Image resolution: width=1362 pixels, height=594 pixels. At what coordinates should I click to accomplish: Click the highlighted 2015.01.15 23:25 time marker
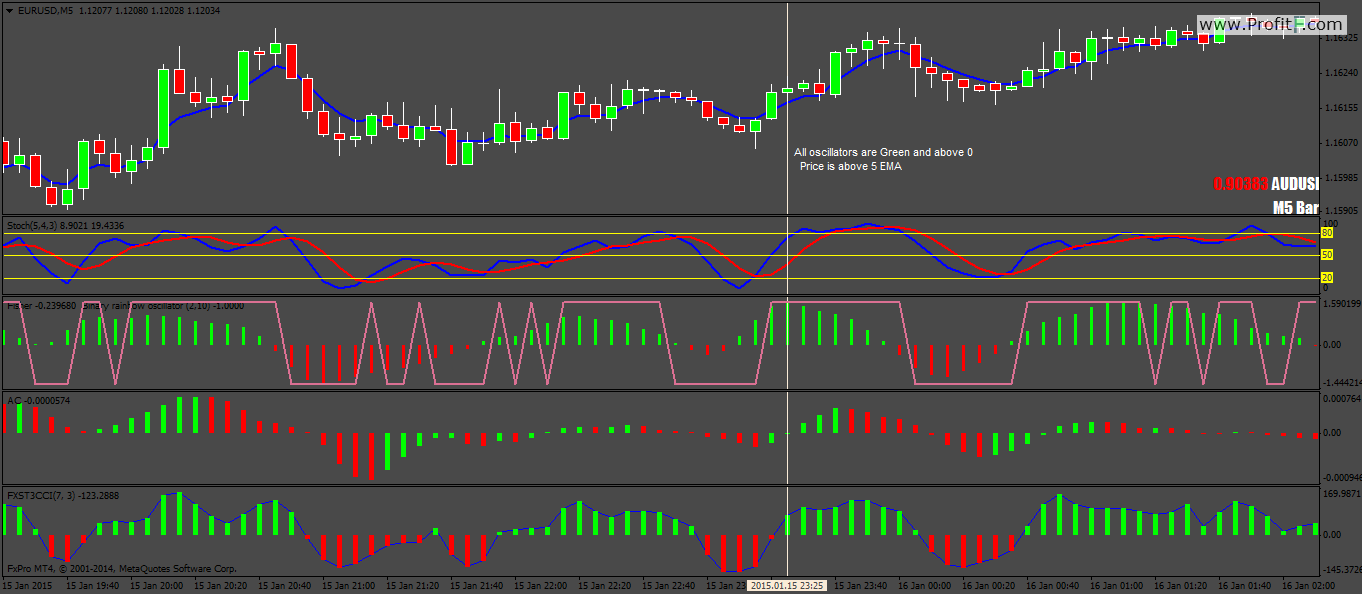click(x=788, y=585)
